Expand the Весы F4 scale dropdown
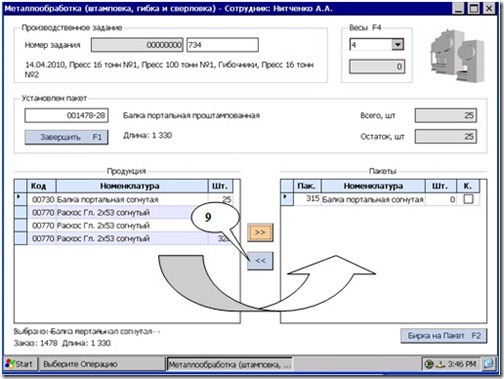The width and height of the screenshot is (504, 379). 397,44
